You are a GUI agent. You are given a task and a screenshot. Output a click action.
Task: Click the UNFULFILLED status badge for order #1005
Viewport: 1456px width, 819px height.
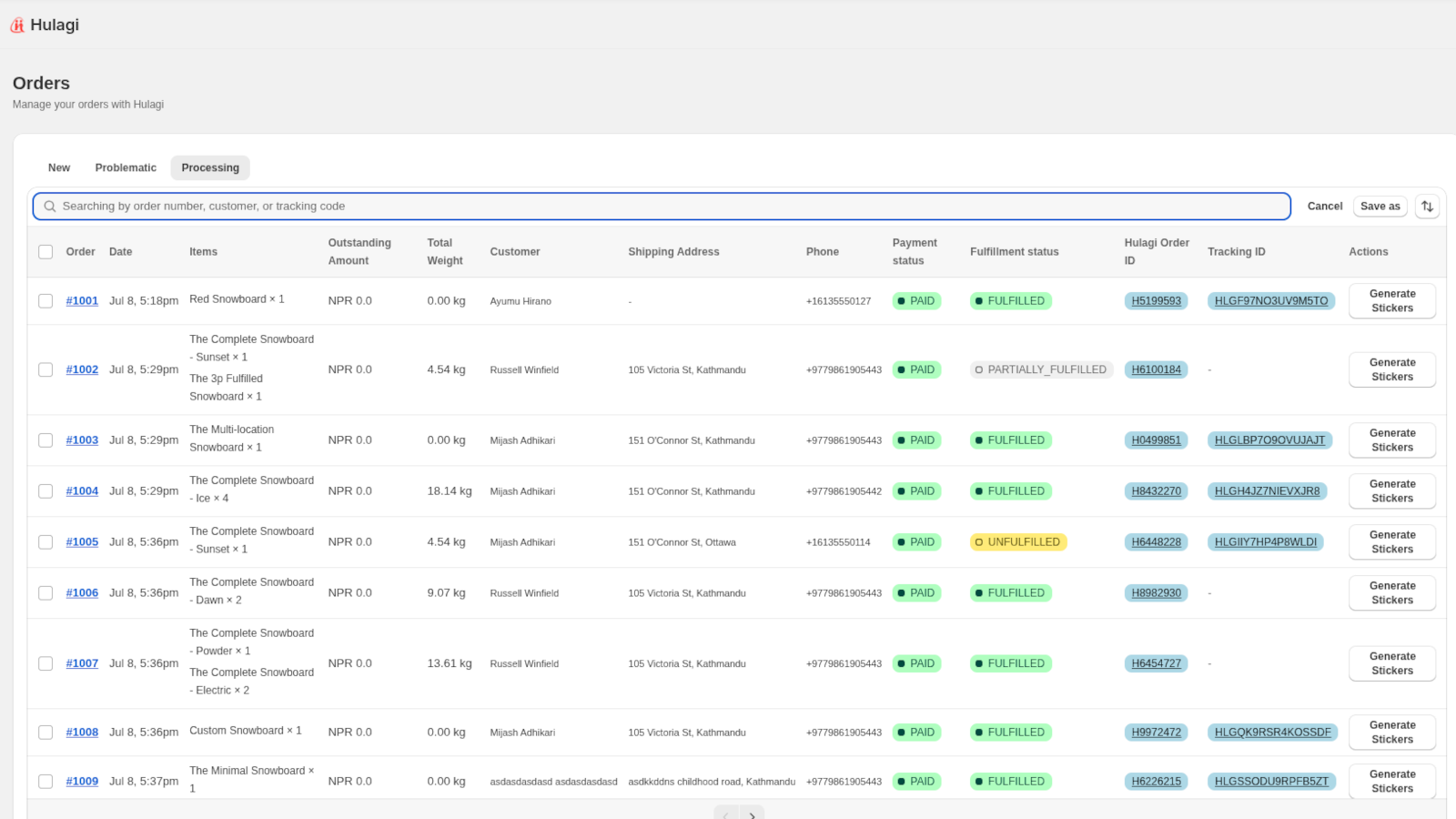click(1017, 542)
